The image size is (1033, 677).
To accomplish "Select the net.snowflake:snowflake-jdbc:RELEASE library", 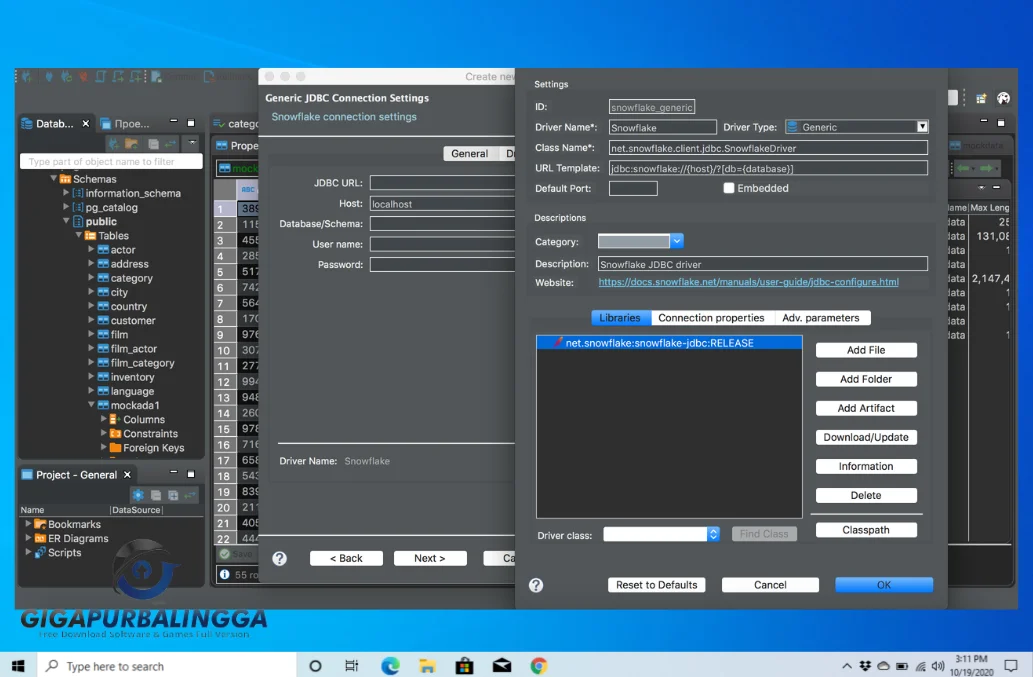I will coord(669,343).
